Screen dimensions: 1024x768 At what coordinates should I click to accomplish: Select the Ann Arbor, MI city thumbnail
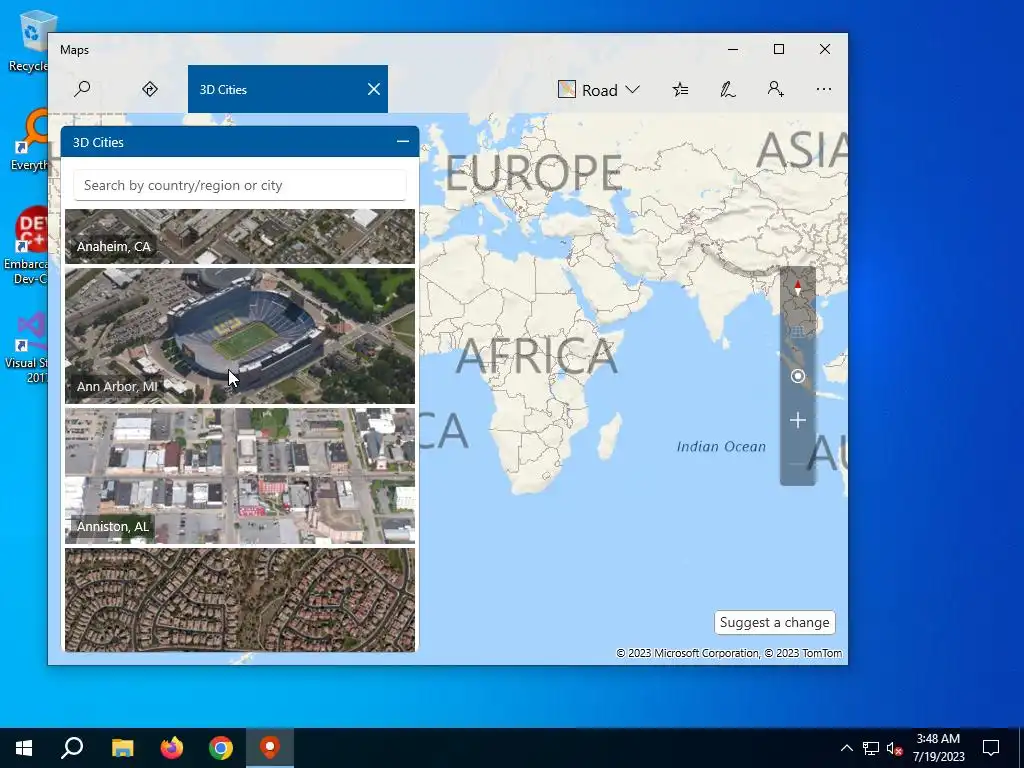[240, 336]
